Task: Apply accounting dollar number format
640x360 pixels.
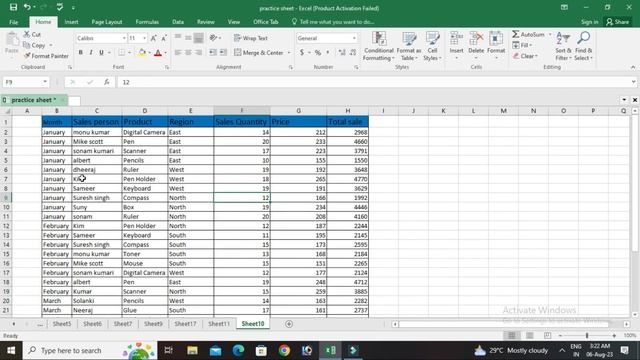Action: (x=302, y=53)
